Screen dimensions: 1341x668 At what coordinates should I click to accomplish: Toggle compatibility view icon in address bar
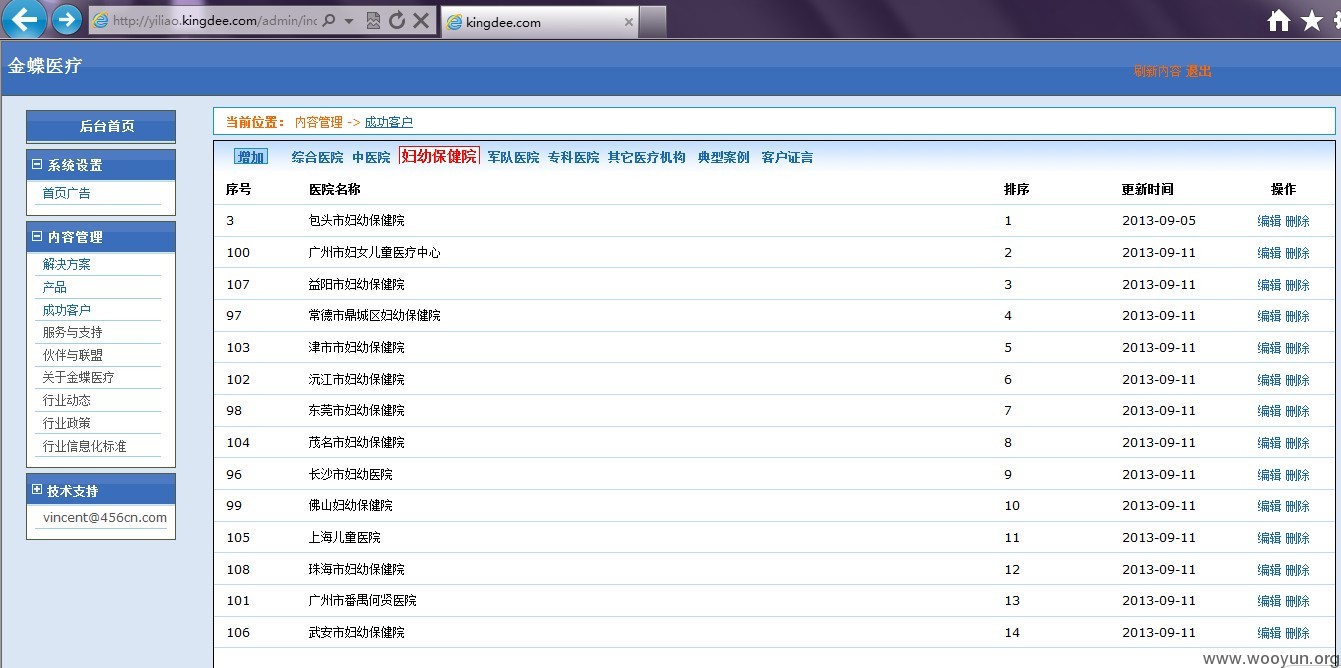[x=373, y=21]
